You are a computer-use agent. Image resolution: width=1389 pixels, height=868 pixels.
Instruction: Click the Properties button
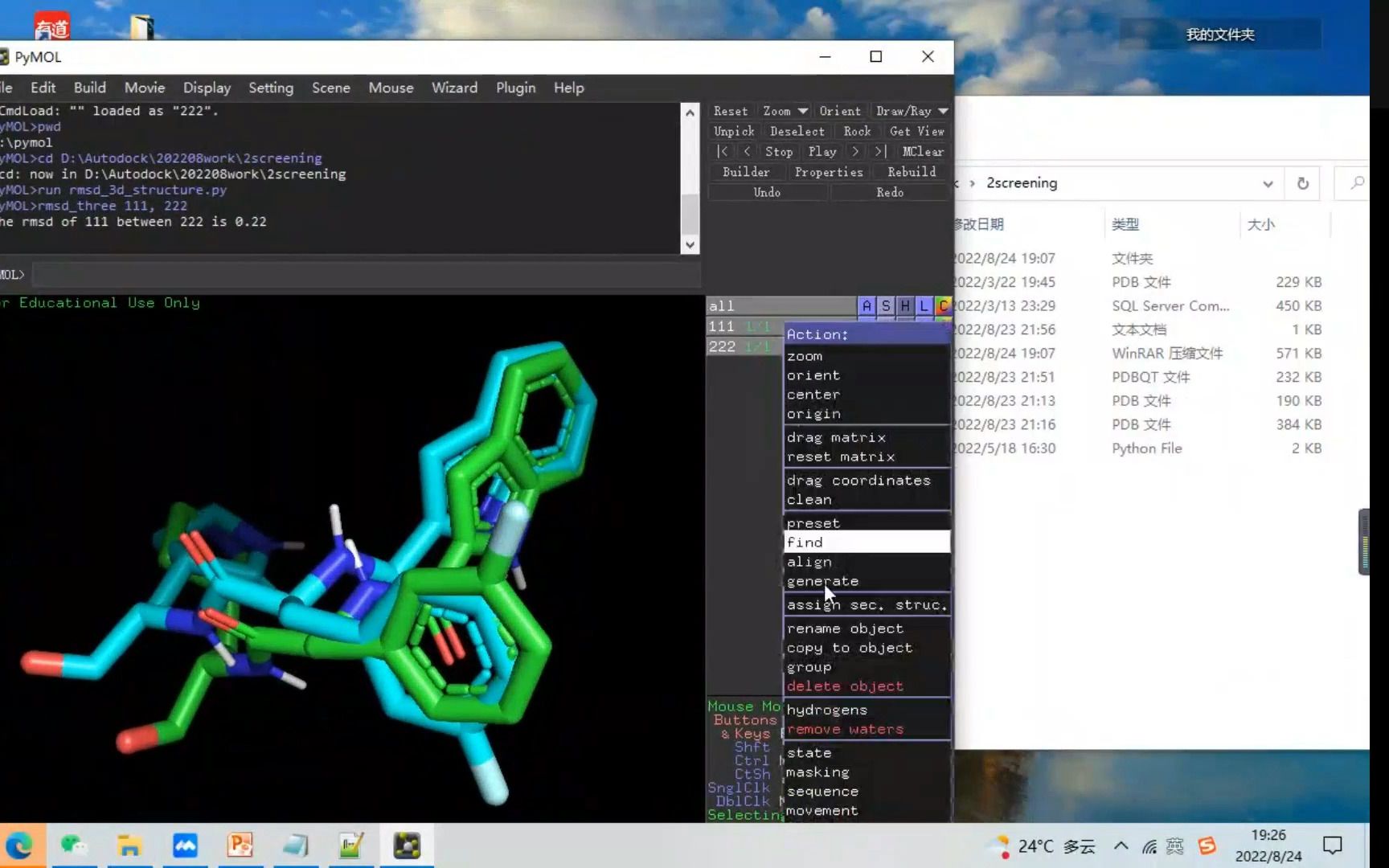click(829, 172)
